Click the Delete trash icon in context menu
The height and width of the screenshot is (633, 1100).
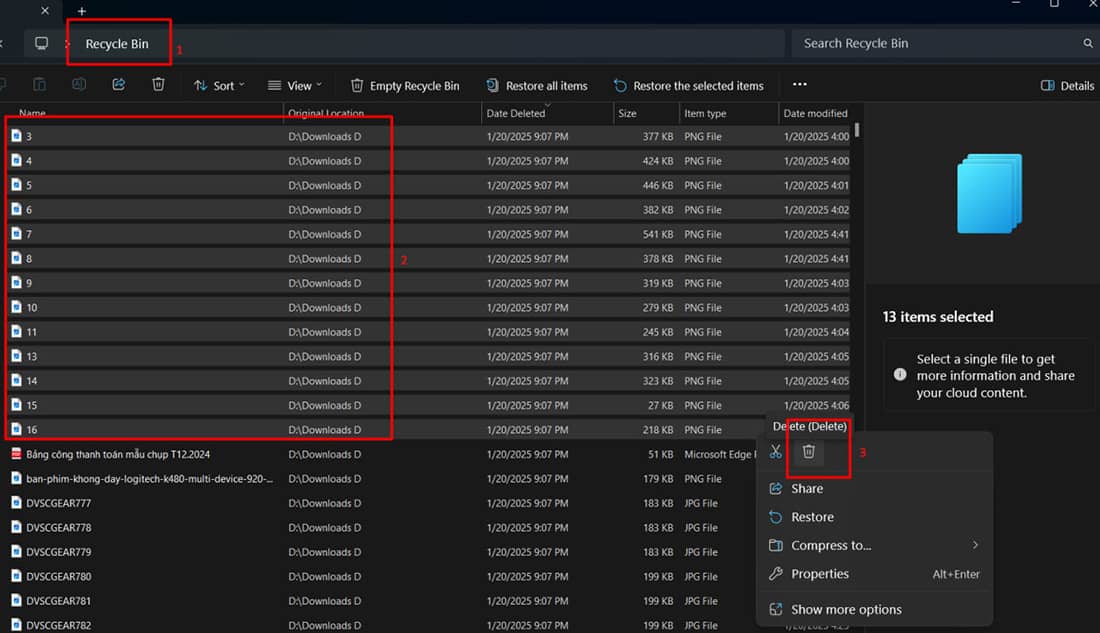(809, 452)
